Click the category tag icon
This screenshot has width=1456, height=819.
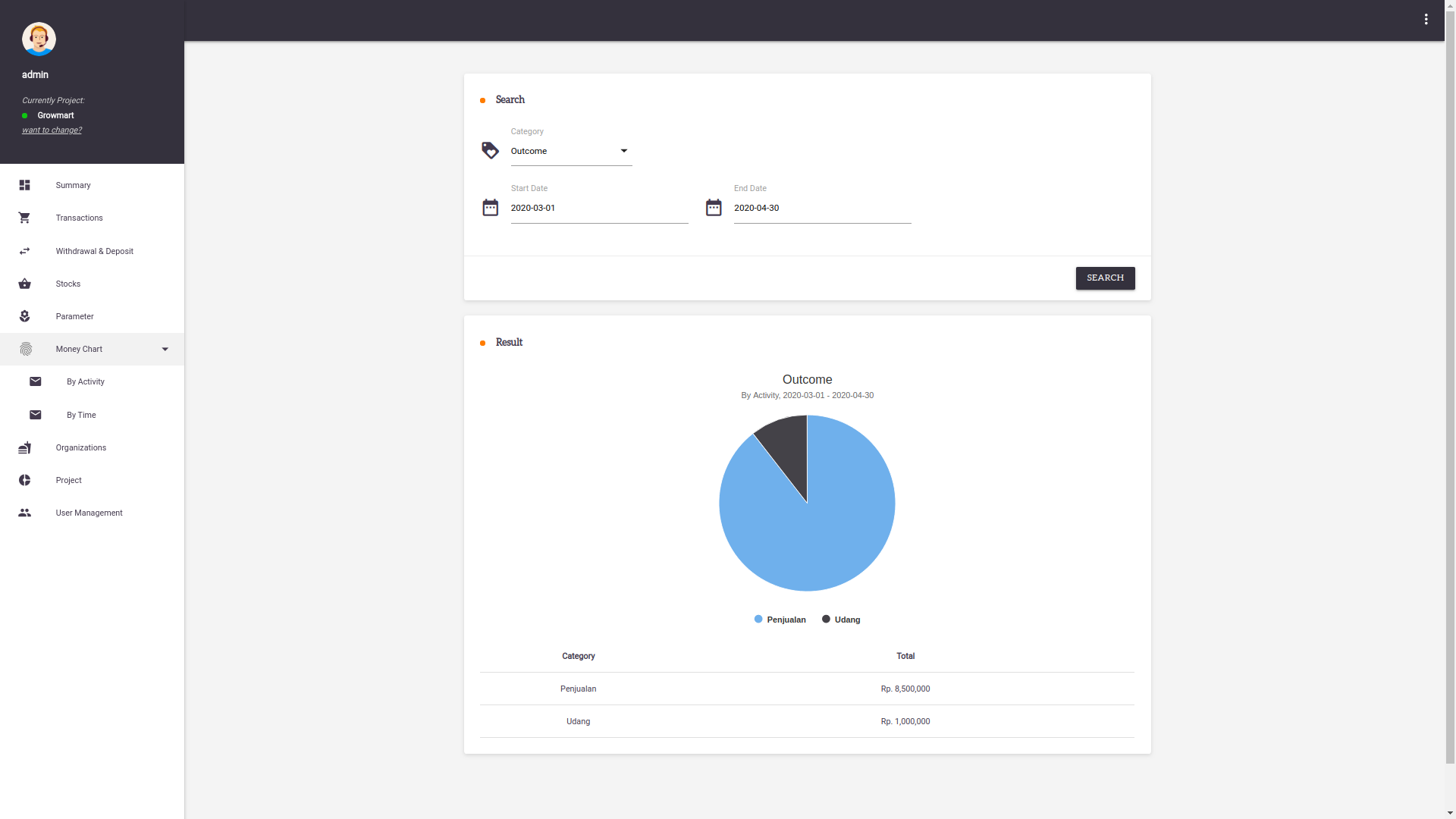(x=490, y=150)
